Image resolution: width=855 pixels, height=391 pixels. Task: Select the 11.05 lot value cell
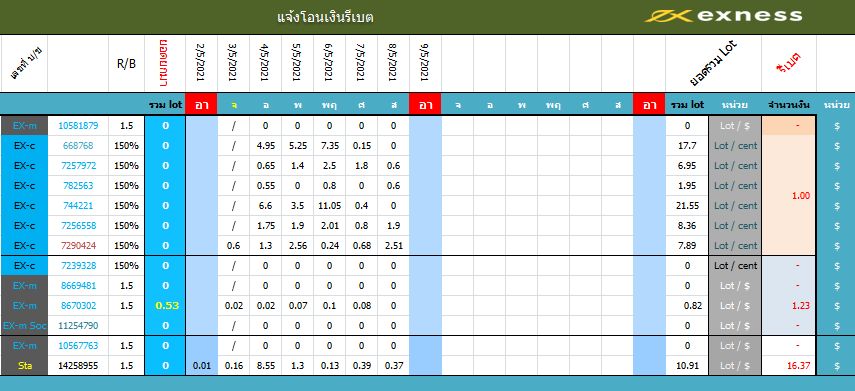(329, 206)
